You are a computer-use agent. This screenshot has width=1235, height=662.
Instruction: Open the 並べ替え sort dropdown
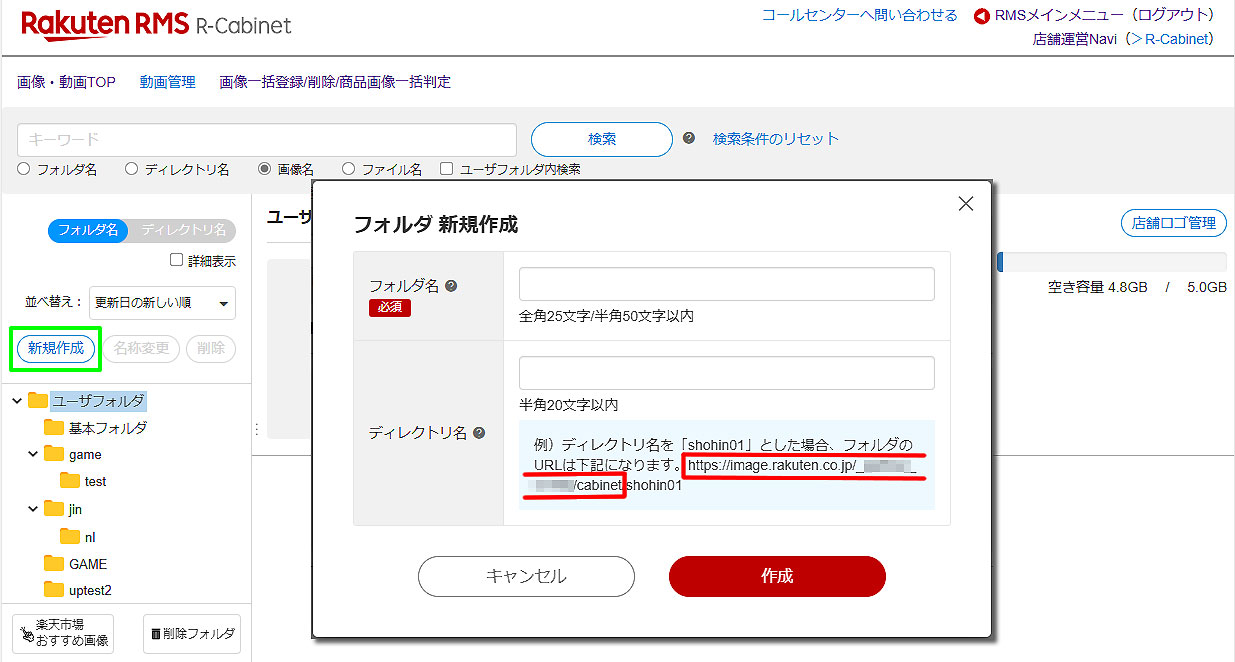point(162,302)
